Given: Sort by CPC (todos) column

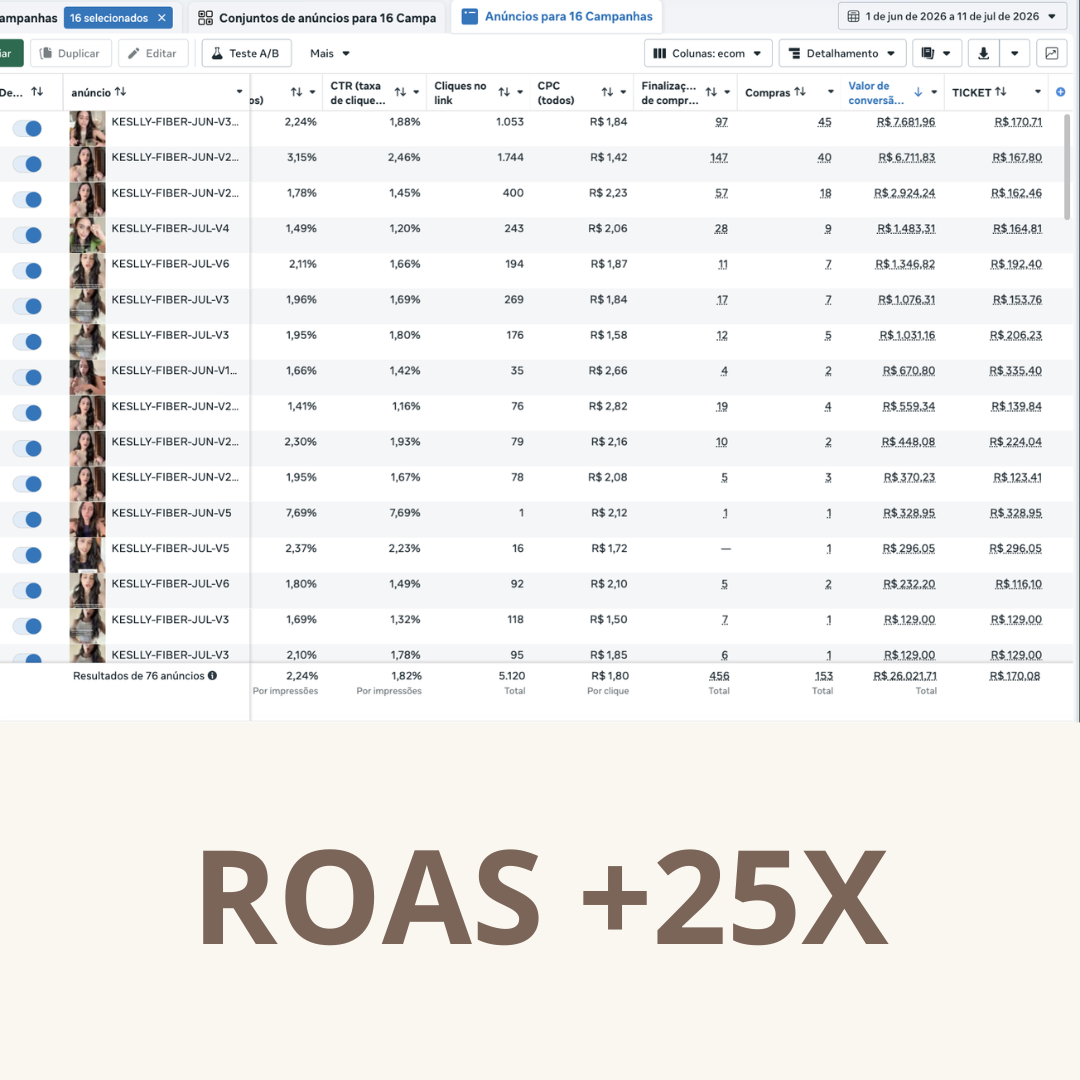Looking at the screenshot, I should click(x=607, y=92).
